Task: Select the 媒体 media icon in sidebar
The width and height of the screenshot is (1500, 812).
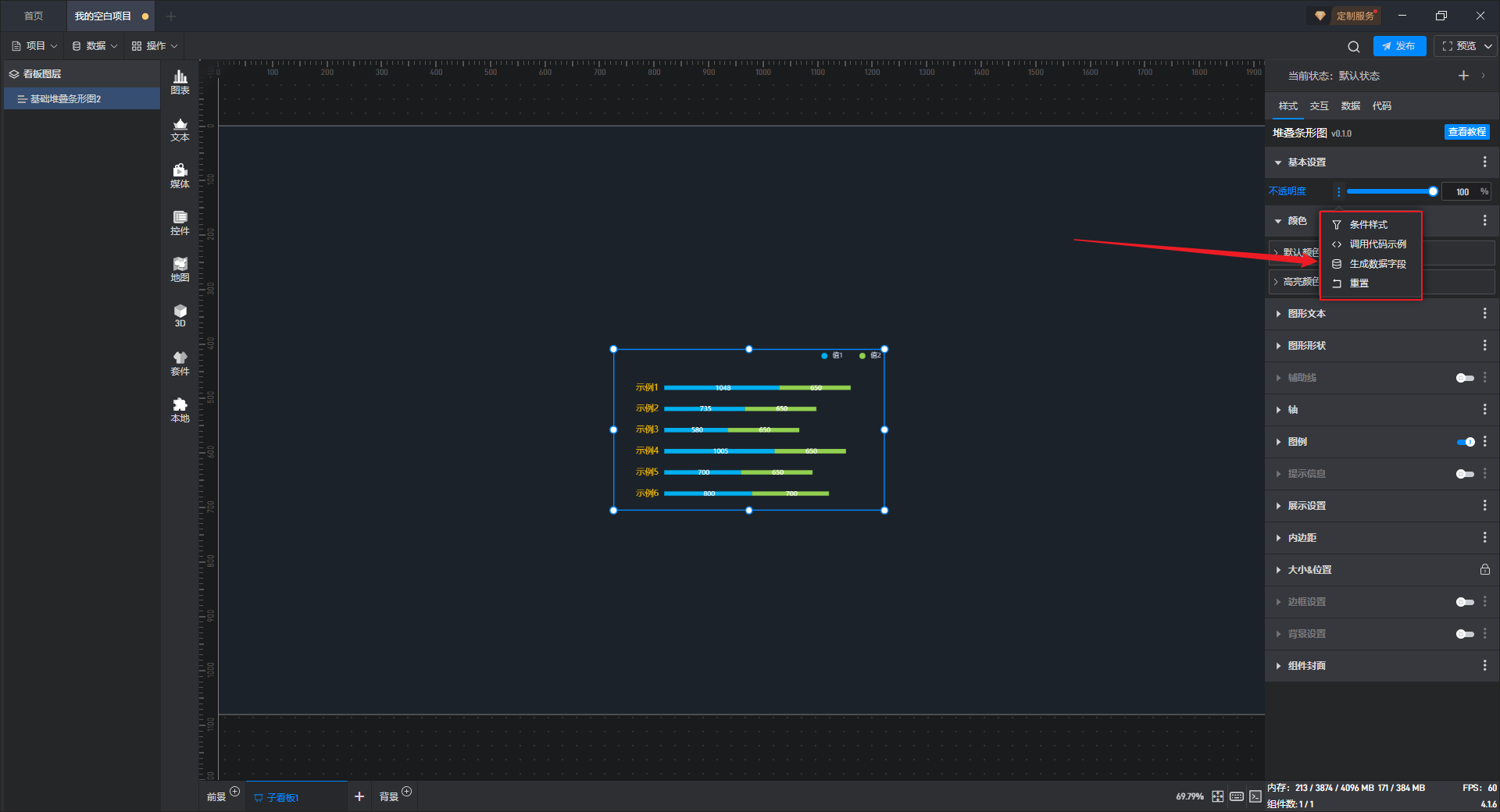Action: [x=180, y=176]
